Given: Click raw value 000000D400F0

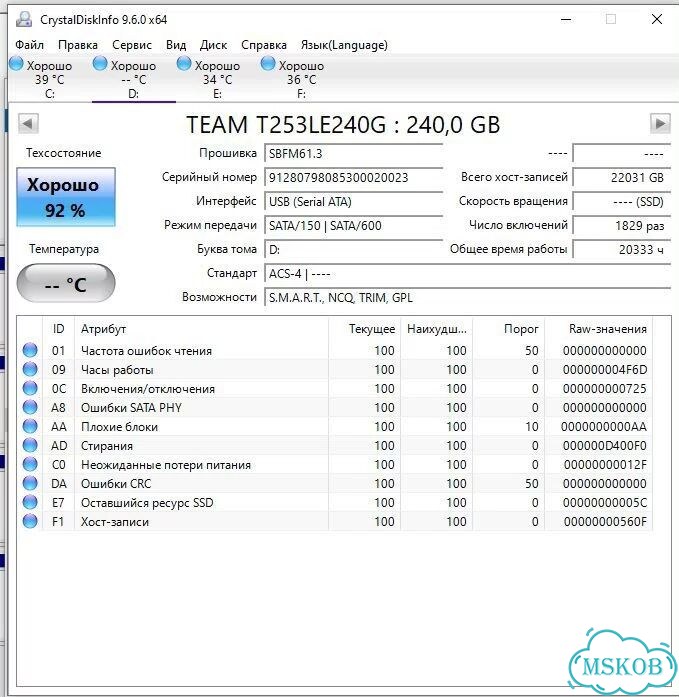Looking at the screenshot, I should pos(604,445).
